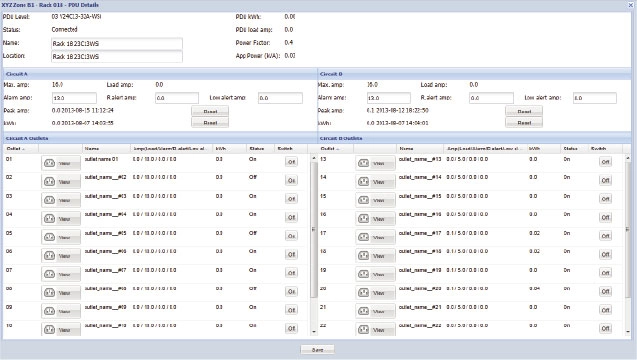Image resolution: width=637 pixels, height=360 pixels.
Task: Edit the PDU Name field
Action: pos(117,43)
